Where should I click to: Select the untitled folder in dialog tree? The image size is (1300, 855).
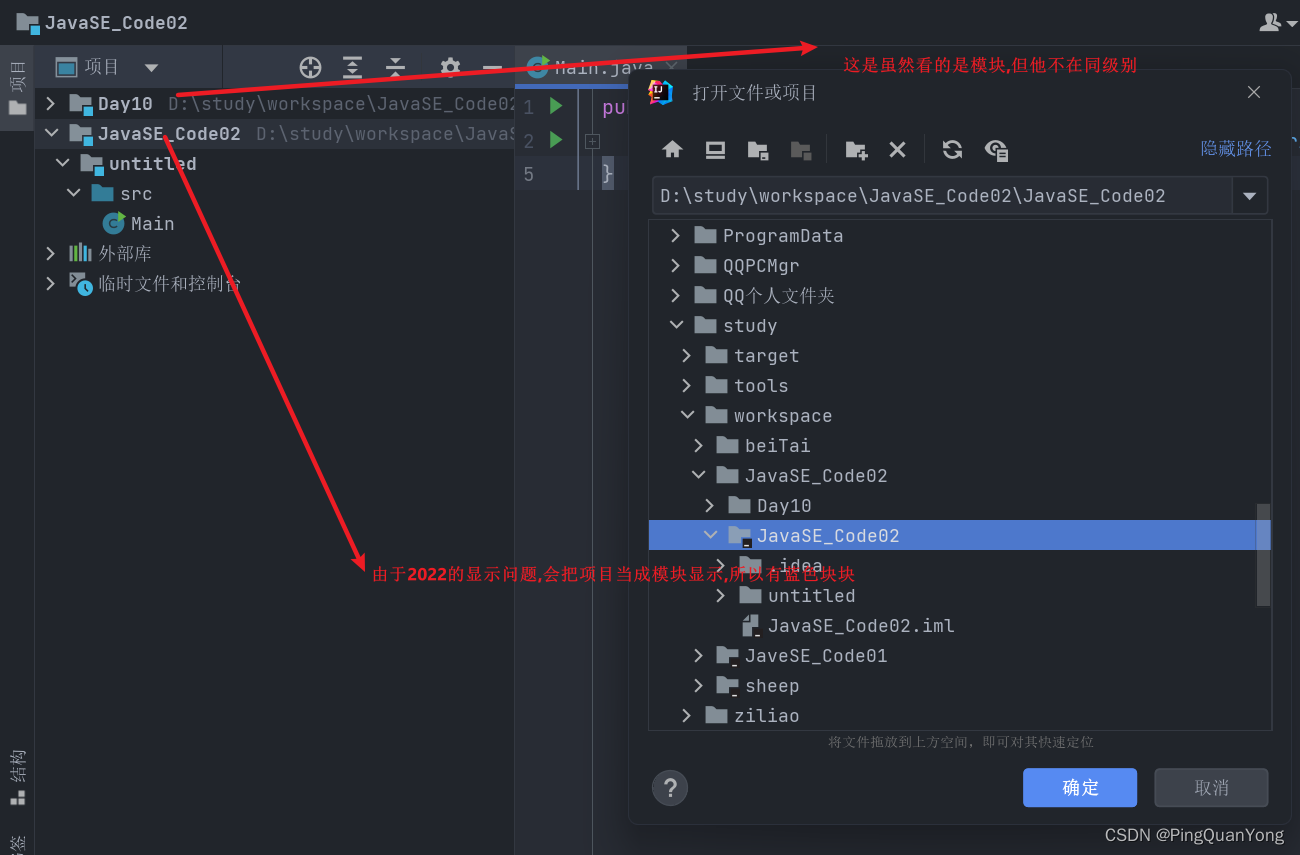(x=797, y=595)
